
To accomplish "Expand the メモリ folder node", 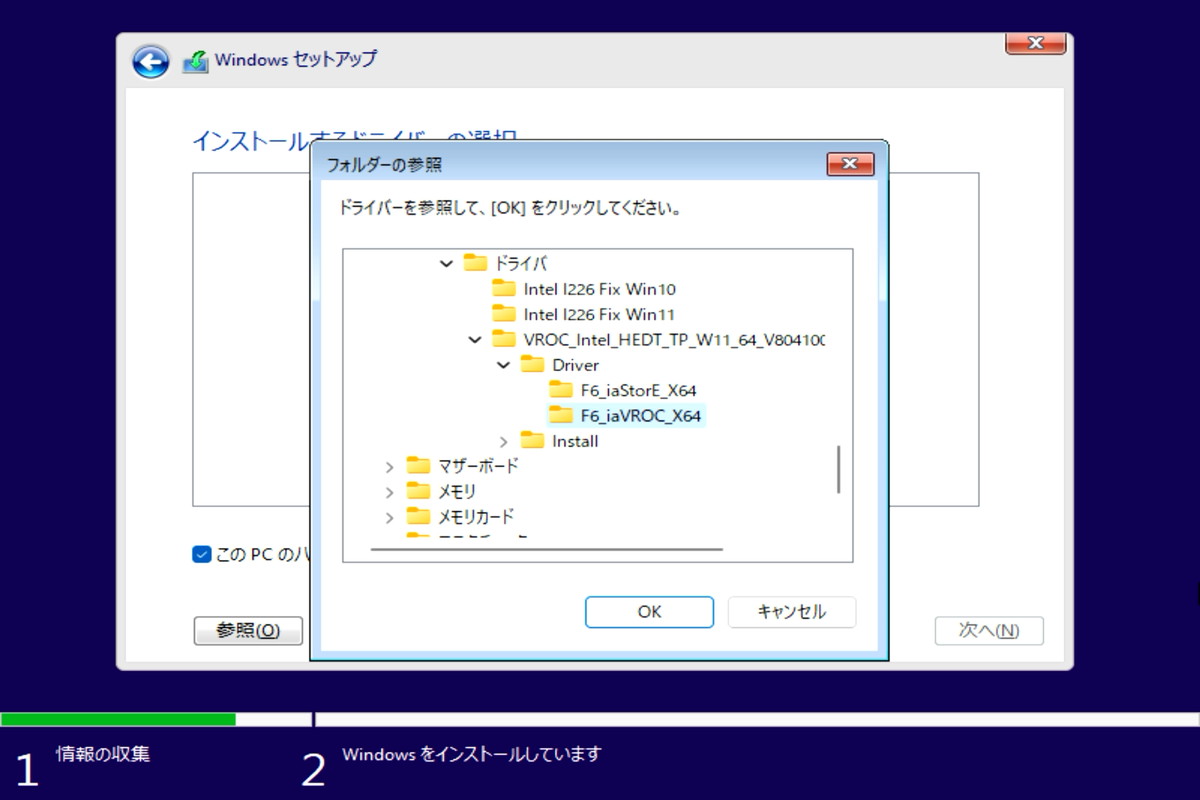I will [x=390, y=492].
